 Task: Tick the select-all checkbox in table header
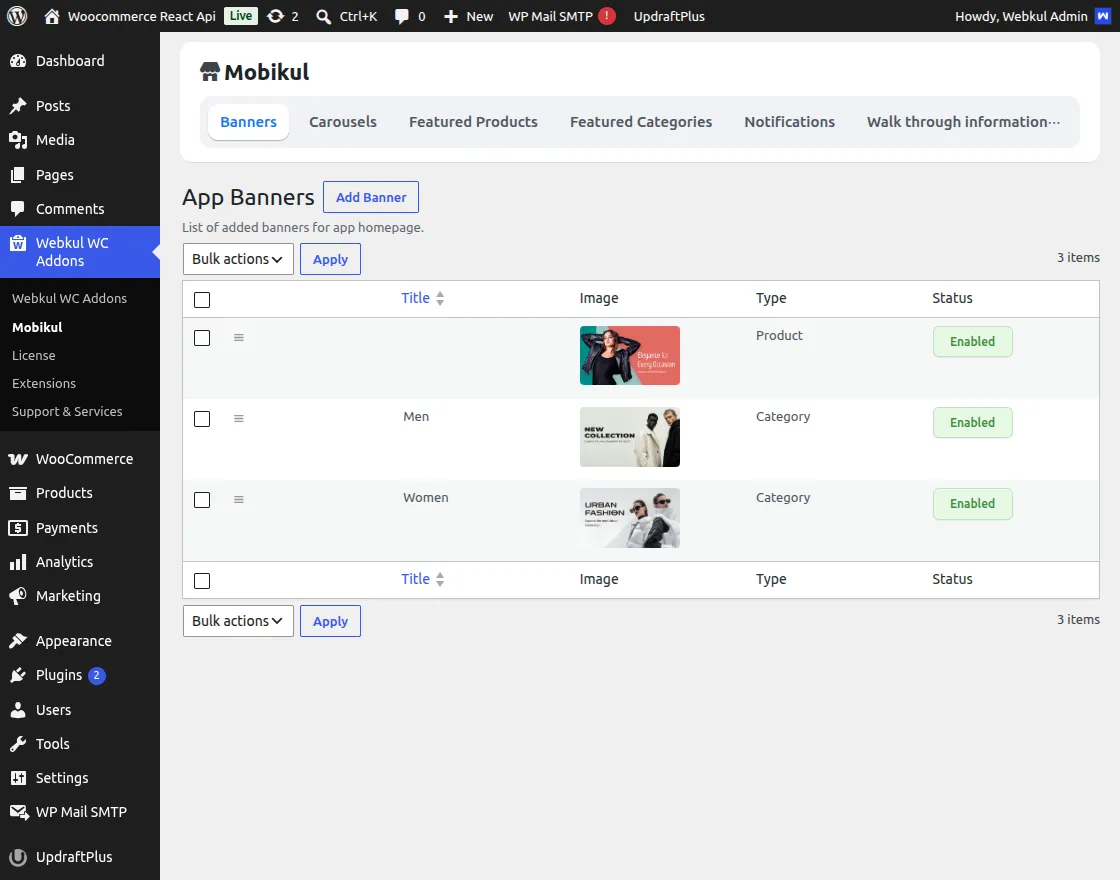click(x=202, y=299)
